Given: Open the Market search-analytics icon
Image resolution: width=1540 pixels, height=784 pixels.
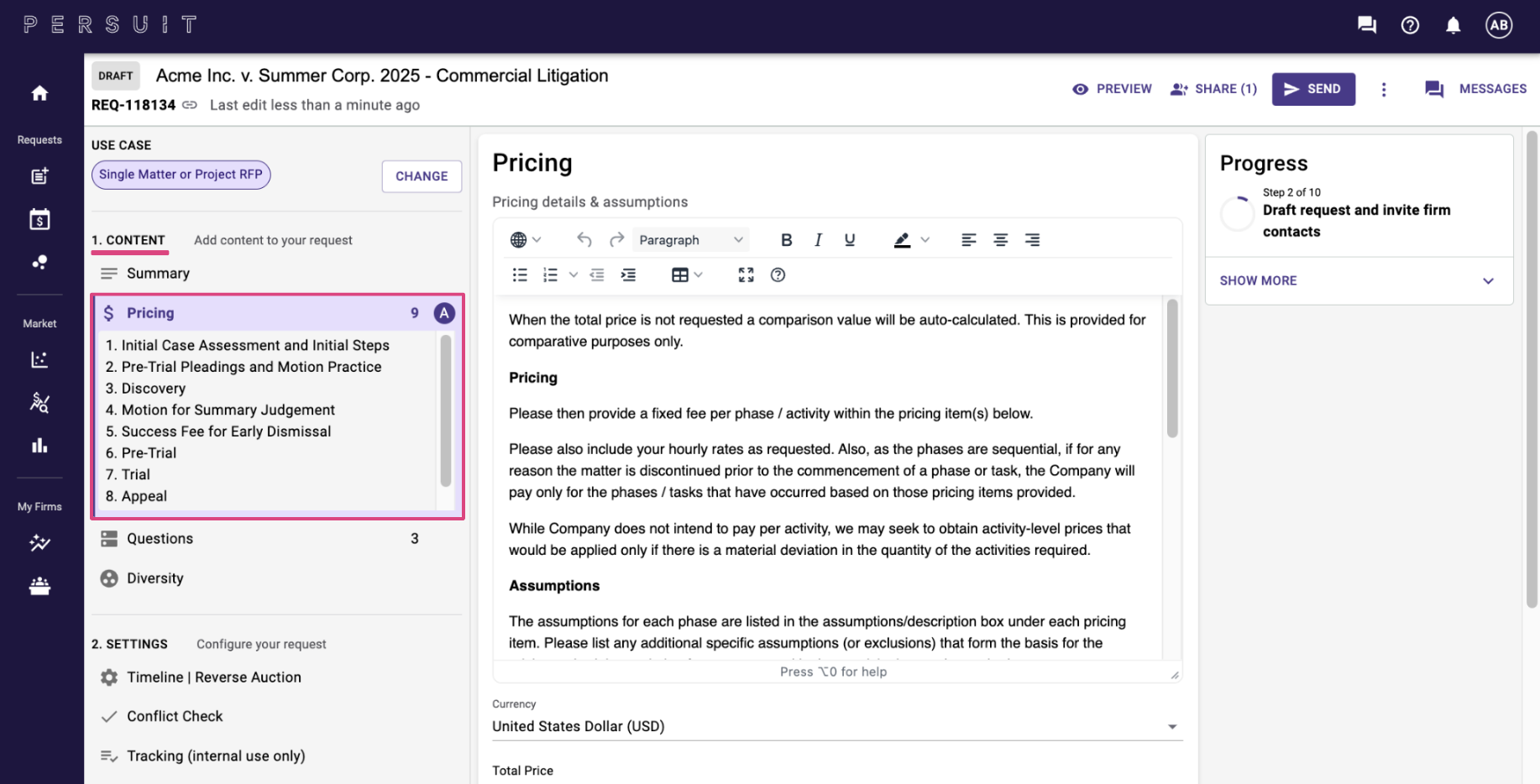Looking at the screenshot, I should (x=39, y=402).
